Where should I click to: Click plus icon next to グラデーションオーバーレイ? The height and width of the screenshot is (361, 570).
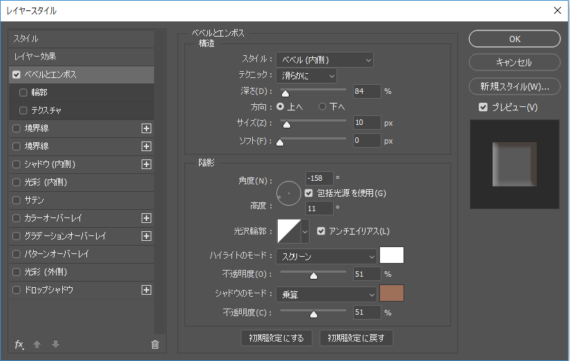tap(146, 236)
